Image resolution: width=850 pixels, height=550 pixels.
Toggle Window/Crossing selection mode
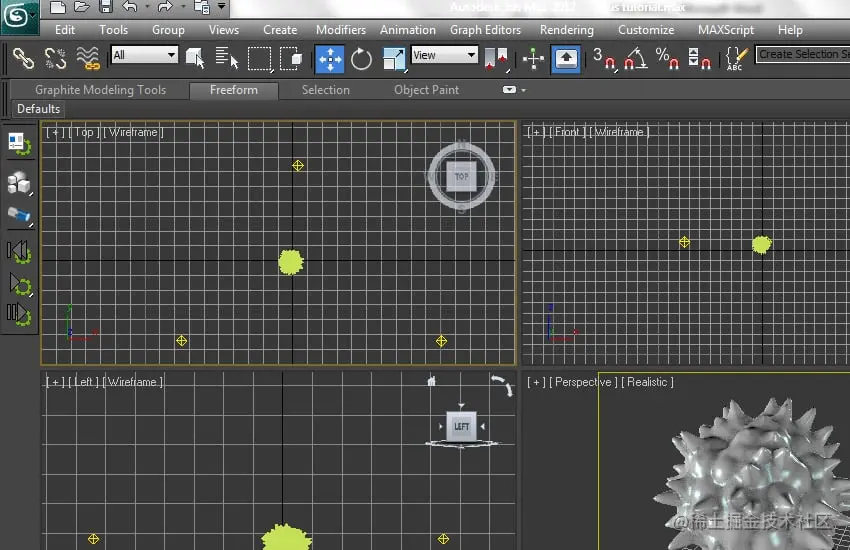tap(291, 59)
